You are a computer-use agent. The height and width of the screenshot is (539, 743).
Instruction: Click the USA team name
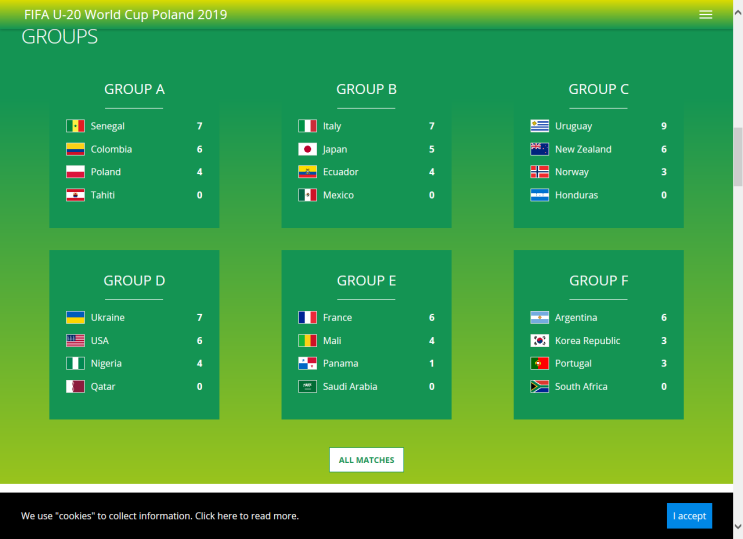point(100,341)
